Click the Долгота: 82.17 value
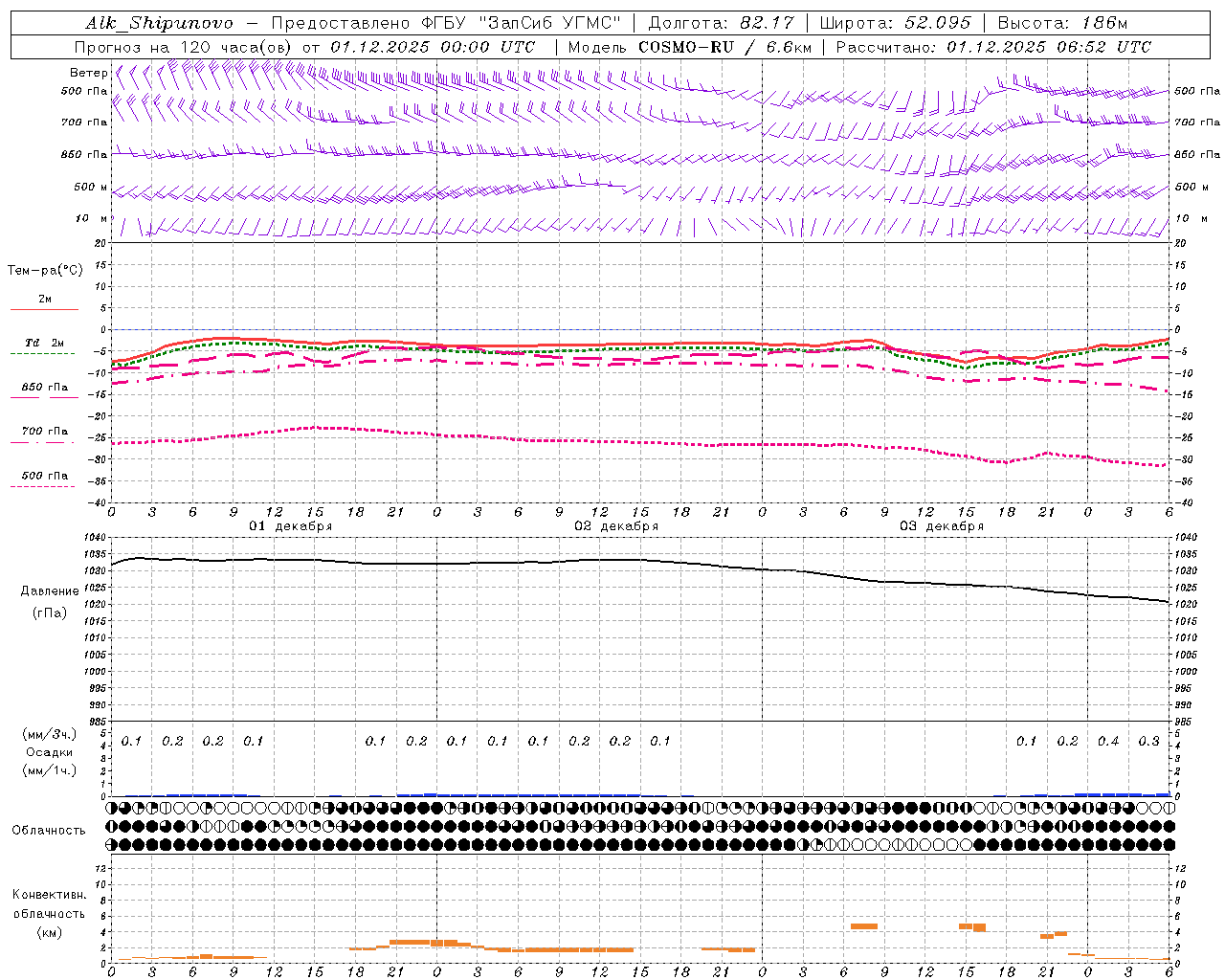Screen dimensions: 1225x980 (721, 23)
